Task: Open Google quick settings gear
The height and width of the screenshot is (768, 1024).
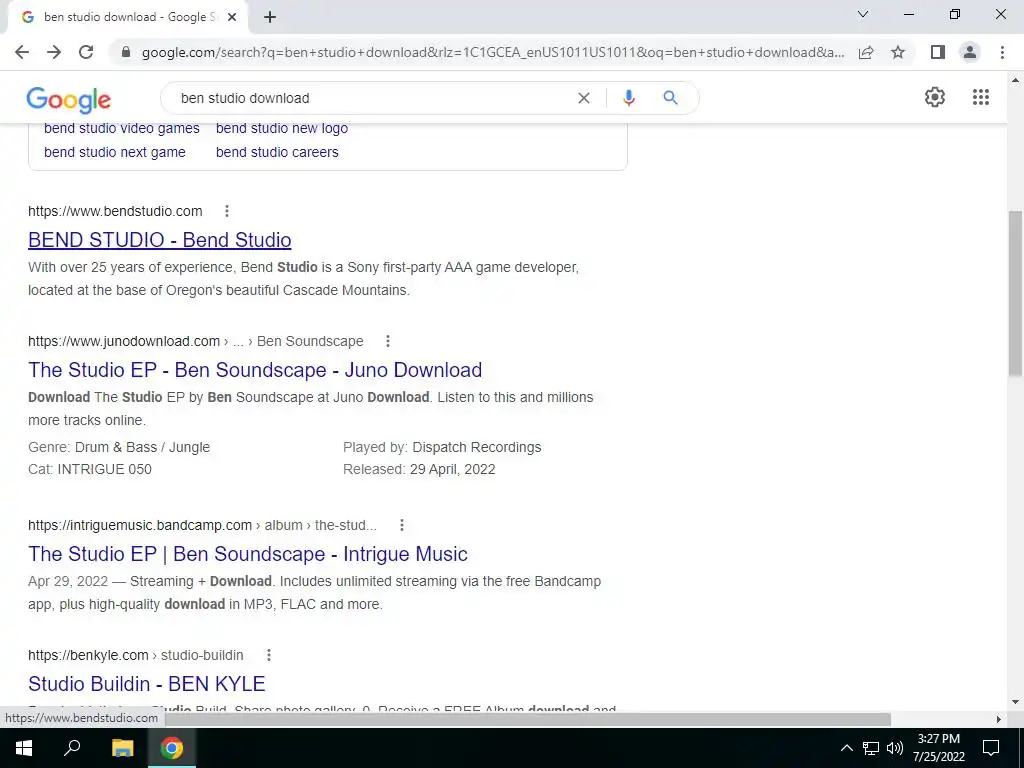Action: (935, 97)
